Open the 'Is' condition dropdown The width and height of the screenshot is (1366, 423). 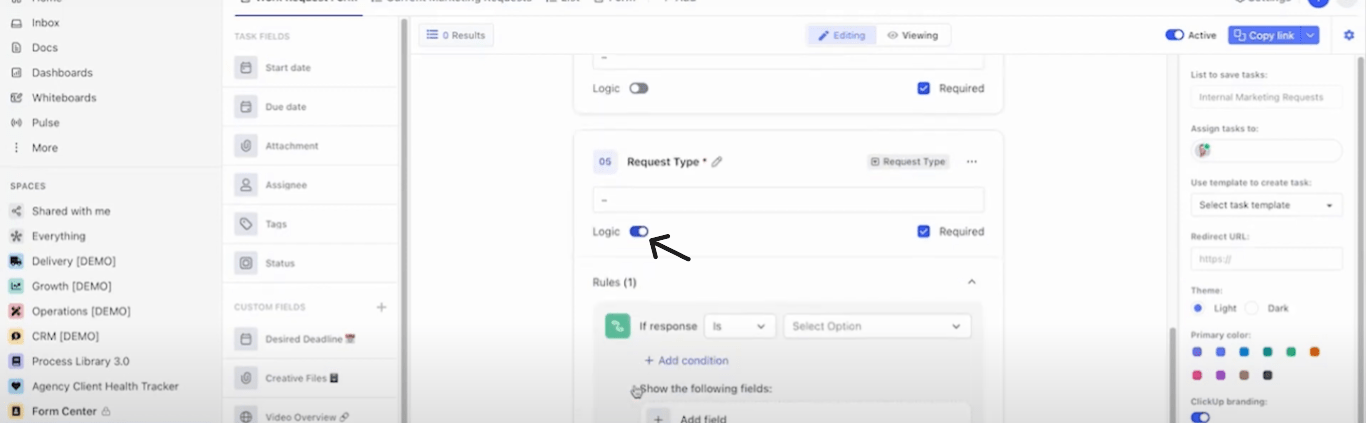(740, 326)
